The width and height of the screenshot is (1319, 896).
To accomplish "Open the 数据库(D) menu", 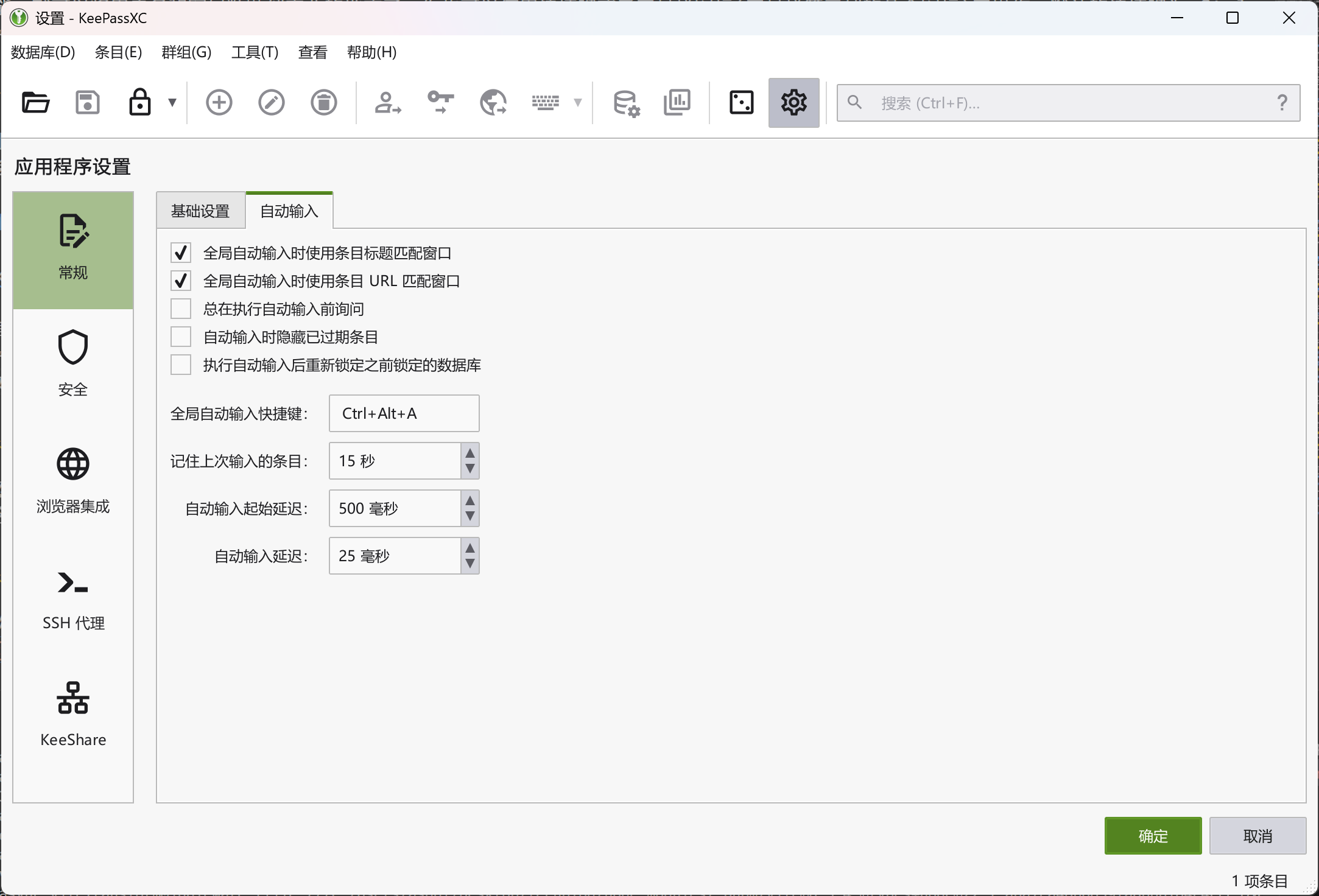I will pyautogui.click(x=43, y=52).
